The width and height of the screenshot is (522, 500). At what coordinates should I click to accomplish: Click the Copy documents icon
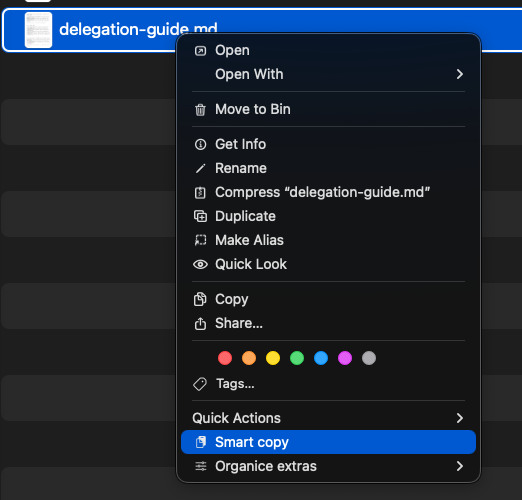200,299
